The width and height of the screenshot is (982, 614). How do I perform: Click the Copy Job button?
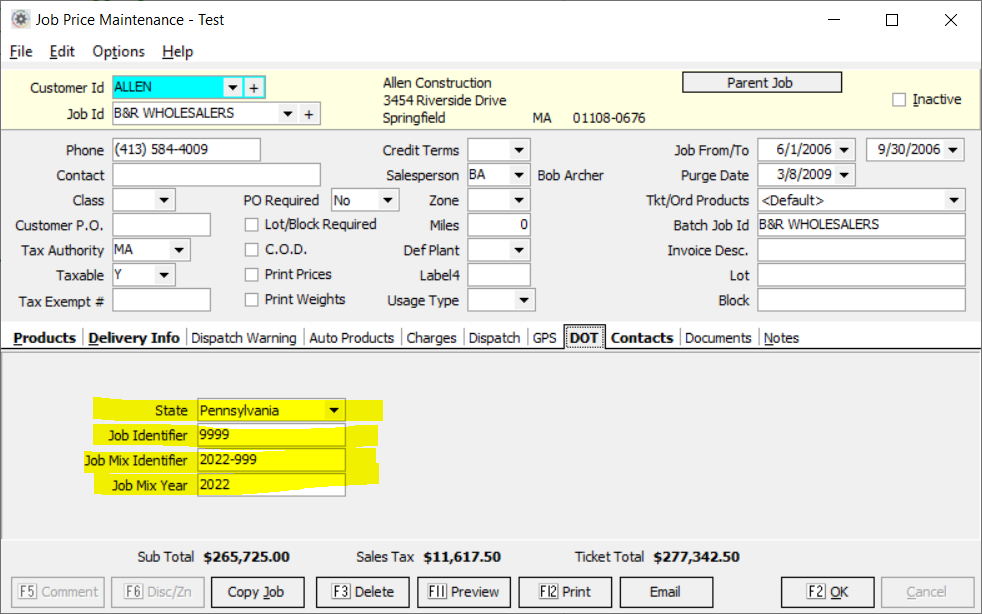point(256,592)
